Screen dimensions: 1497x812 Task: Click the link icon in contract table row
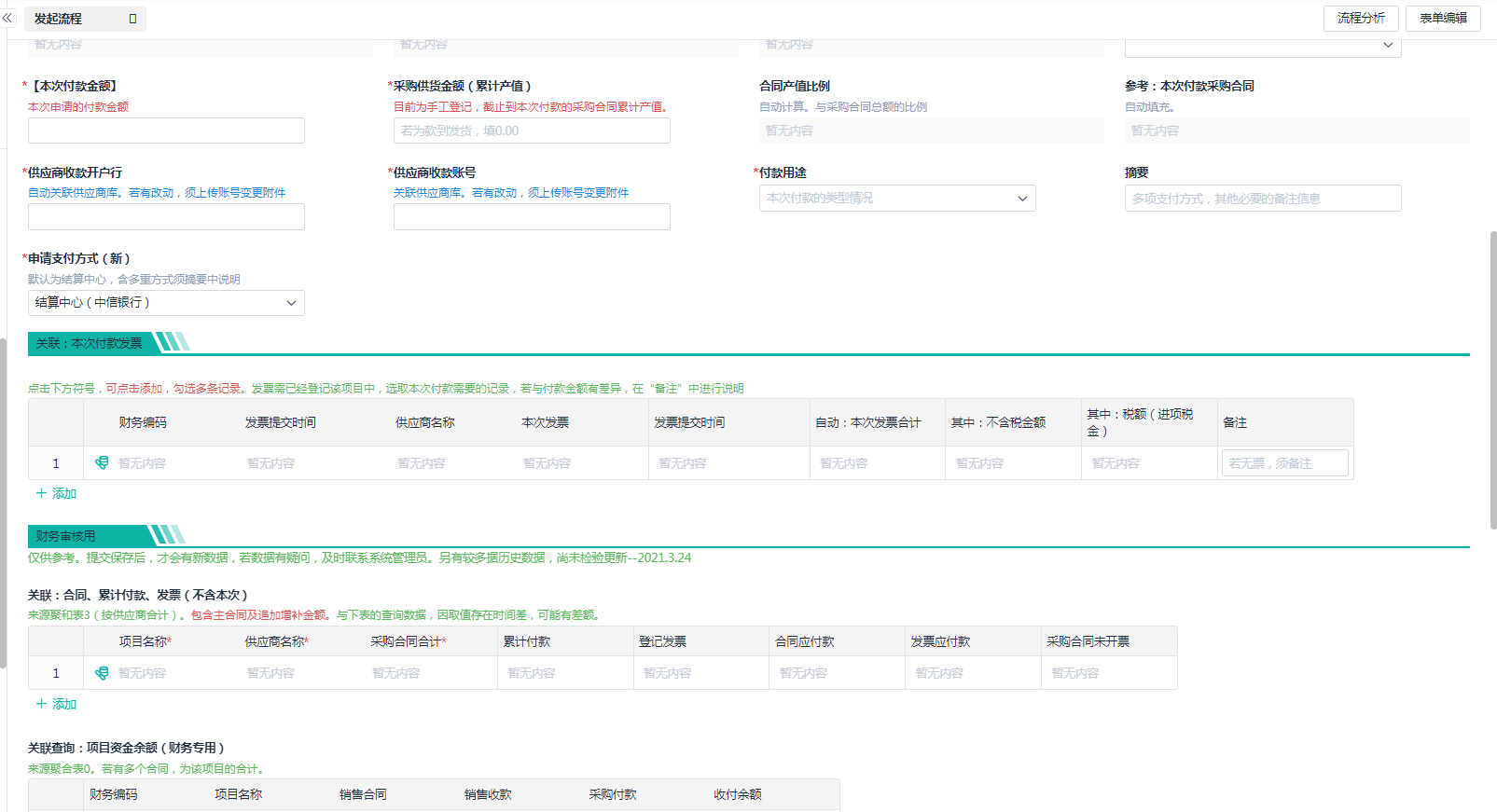click(102, 673)
